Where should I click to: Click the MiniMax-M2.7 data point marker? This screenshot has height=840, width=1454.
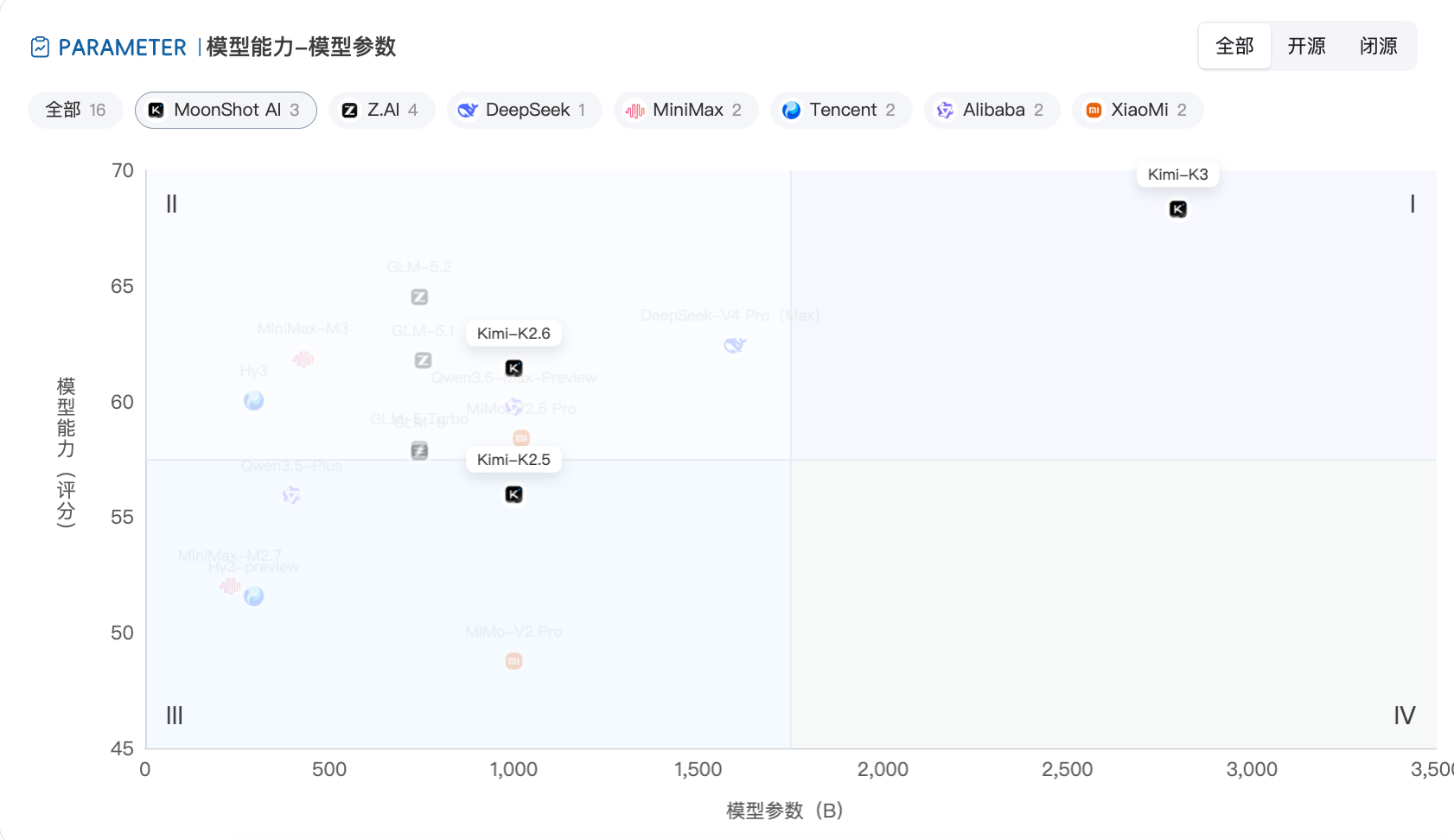(230, 587)
